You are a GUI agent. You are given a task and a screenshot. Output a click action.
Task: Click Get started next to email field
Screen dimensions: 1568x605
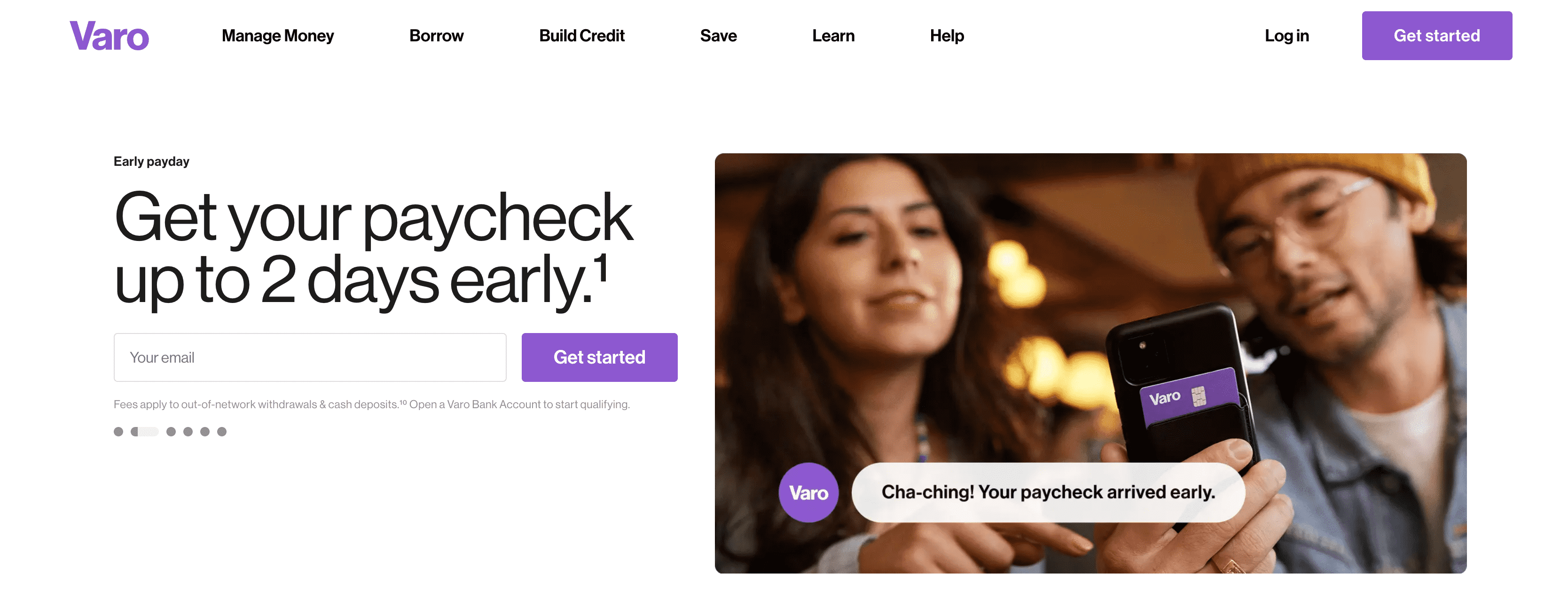pyautogui.click(x=600, y=357)
